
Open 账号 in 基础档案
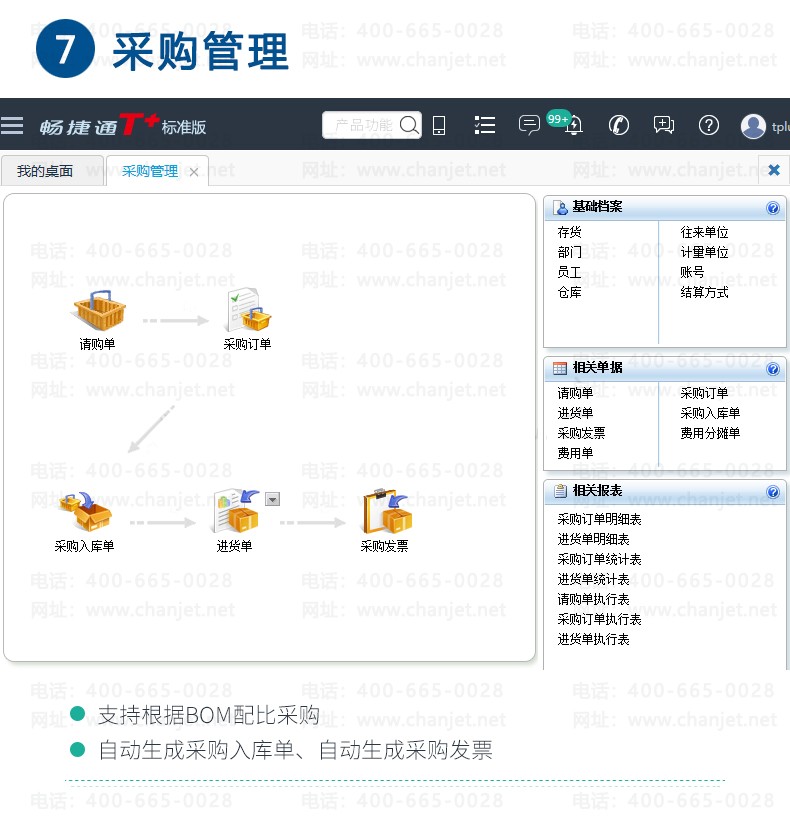[x=692, y=272]
